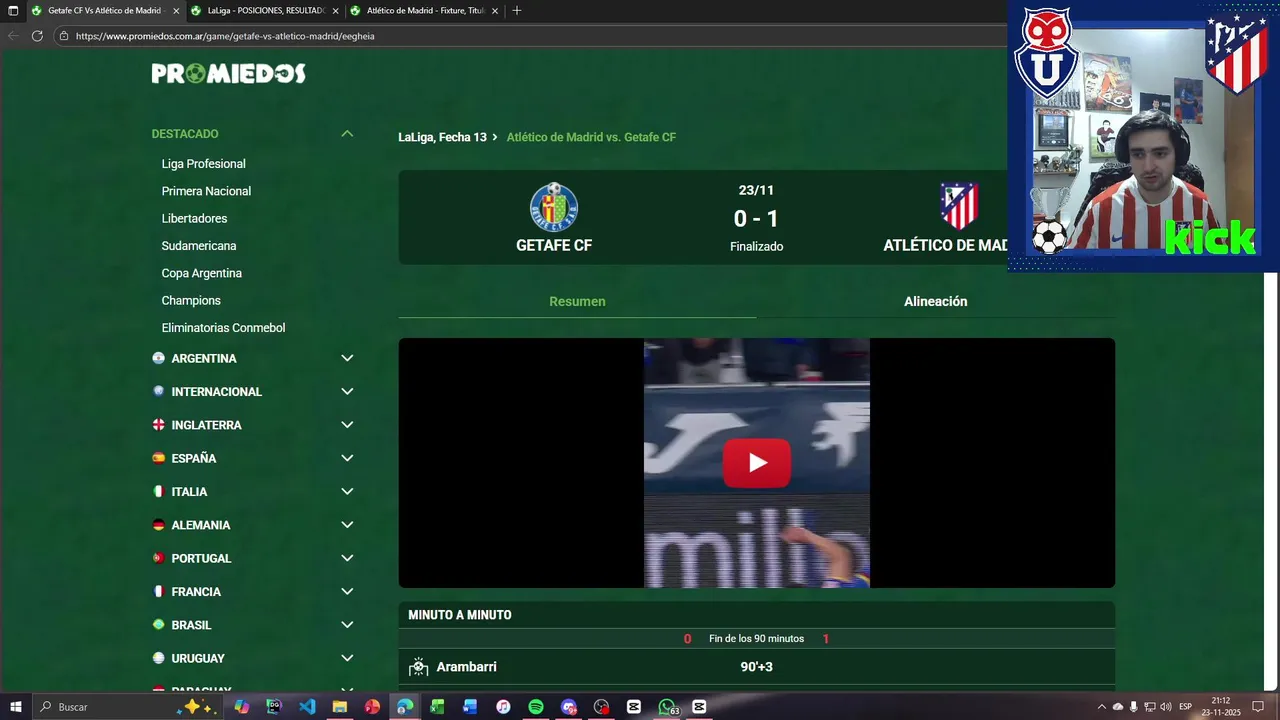Open Excel from the taskbar

pyautogui.click(x=437, y=707)
